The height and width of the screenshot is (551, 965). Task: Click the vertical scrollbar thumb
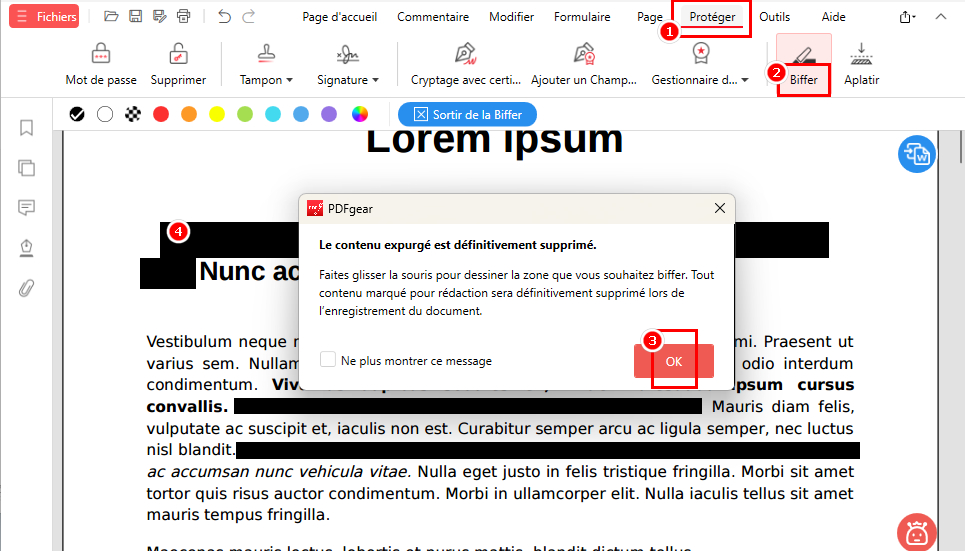tap(960, 147)
